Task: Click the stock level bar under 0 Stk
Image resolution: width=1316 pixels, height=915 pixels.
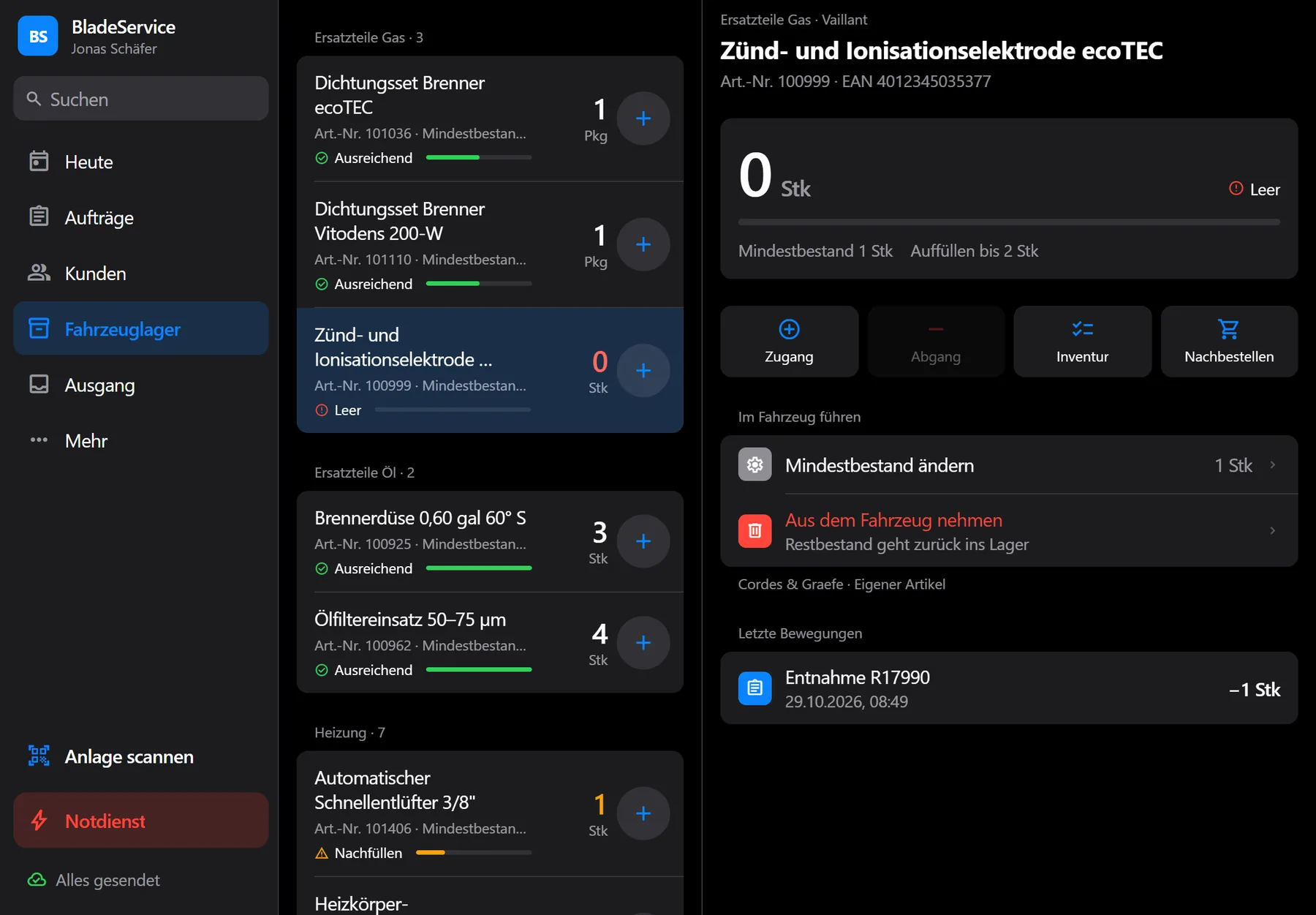Action: pos(1009,222)
